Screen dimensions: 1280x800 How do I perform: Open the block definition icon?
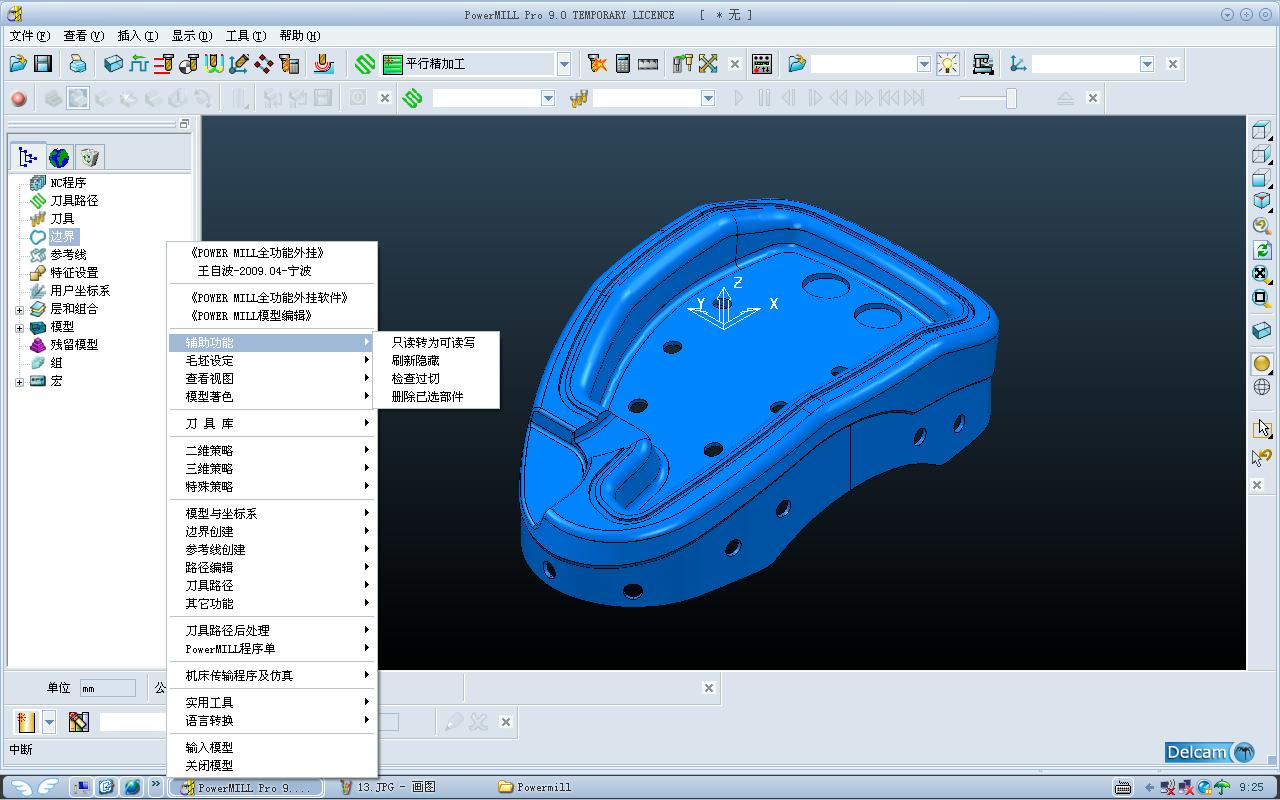[113, 64]
